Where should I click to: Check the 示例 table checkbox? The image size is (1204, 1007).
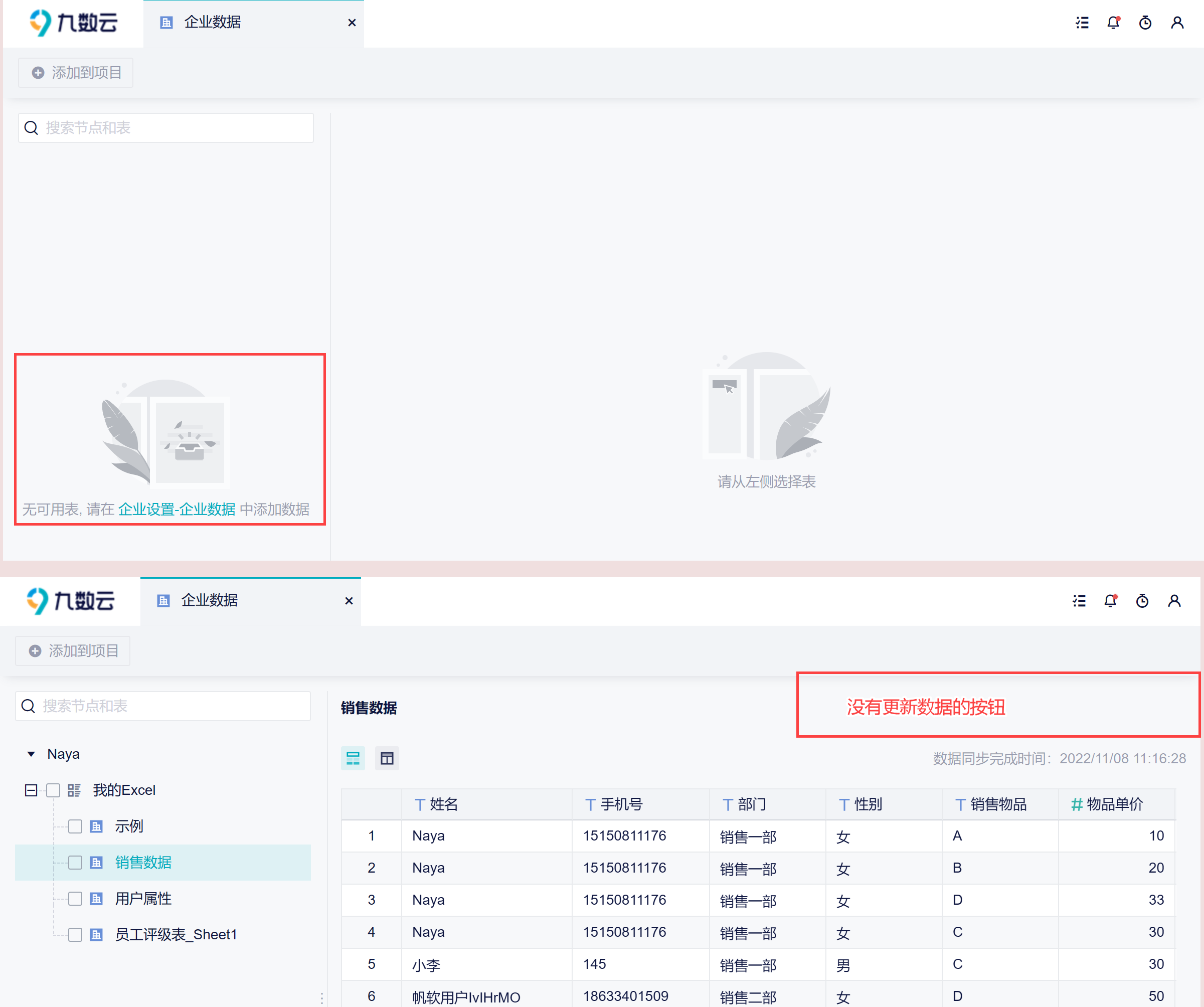click(x=75, y=826)
